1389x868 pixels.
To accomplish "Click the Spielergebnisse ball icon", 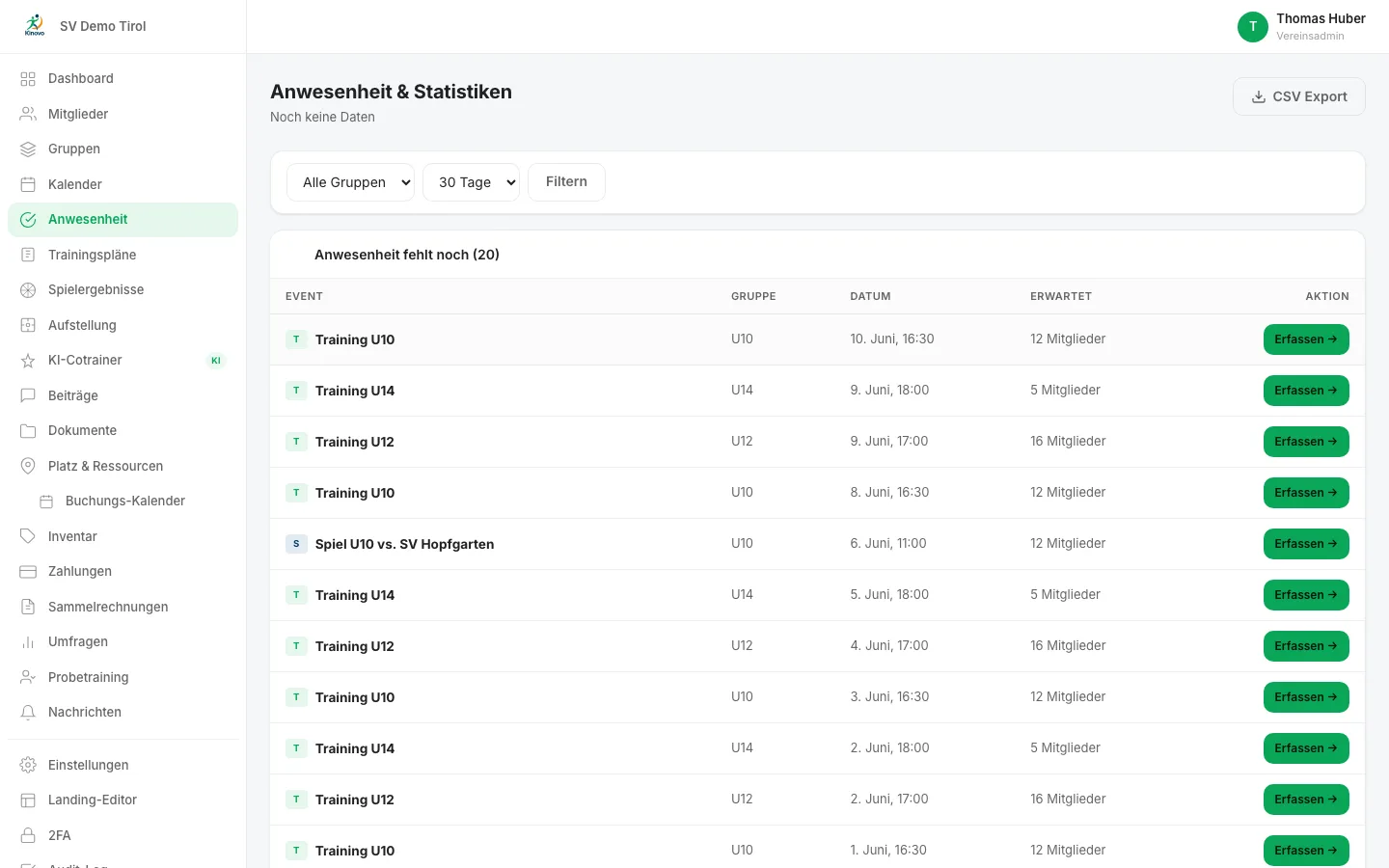I will coord(28,290).
